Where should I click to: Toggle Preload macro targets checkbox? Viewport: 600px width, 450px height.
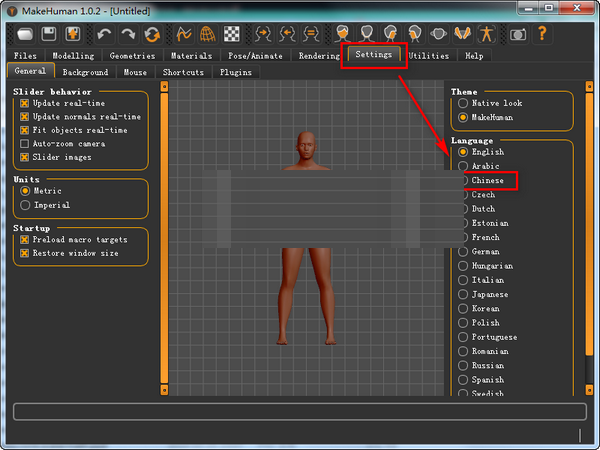coord(24,240)
